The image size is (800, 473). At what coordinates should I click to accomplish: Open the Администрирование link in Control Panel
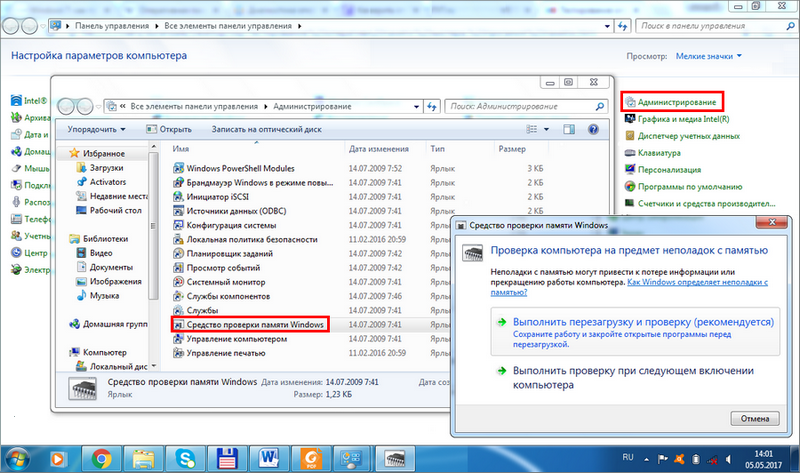[x=677, y=102]
